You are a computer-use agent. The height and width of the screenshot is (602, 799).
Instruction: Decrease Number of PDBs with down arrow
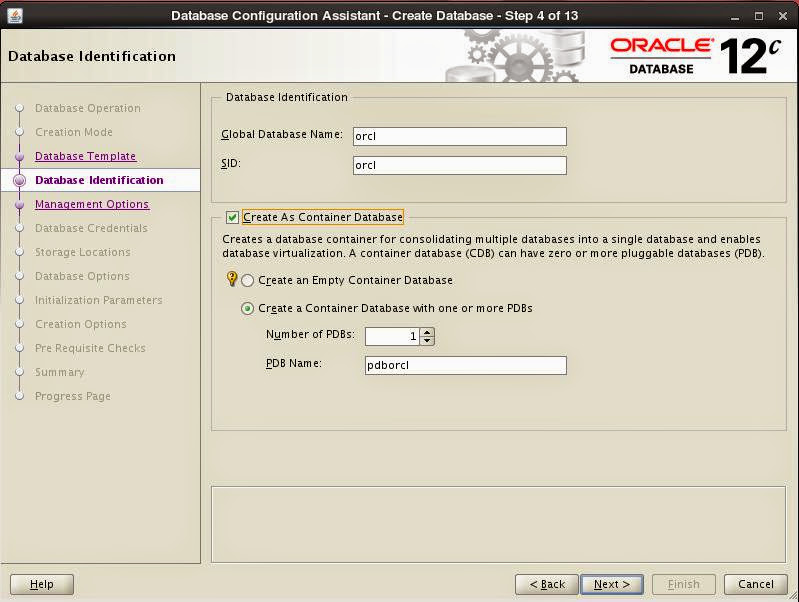click(x=427, y=341)
